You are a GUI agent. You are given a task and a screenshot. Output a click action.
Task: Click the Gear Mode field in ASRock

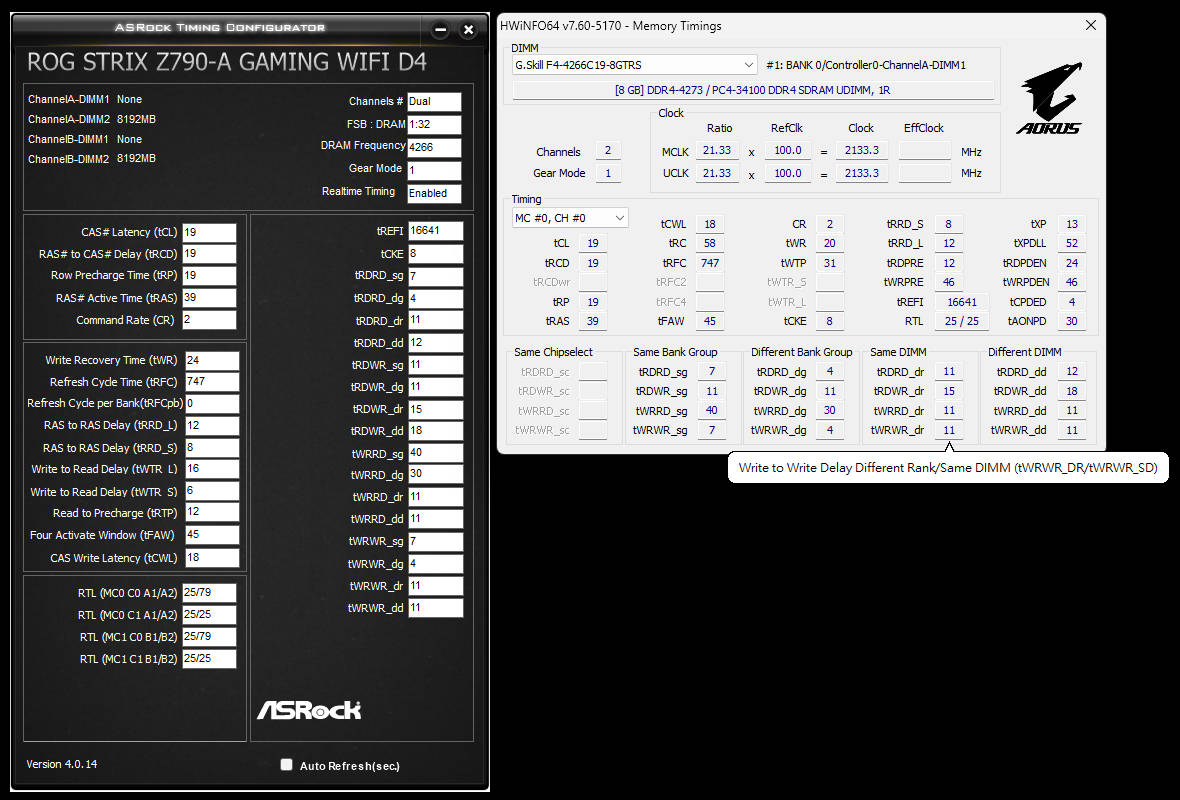coord(434,171)
